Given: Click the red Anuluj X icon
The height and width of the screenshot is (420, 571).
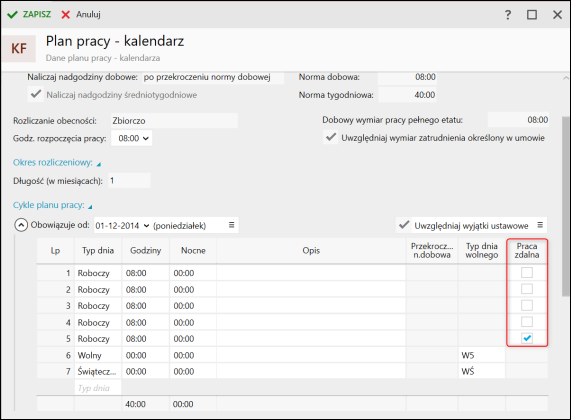Looking at the screenshot, I should click(x=66, y=15).
